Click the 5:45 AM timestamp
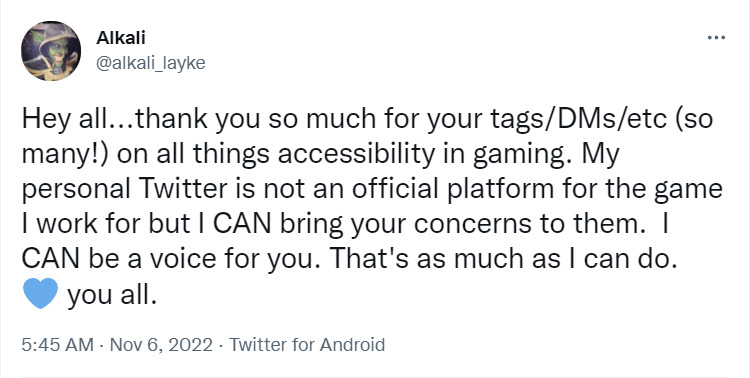Viewport: 750px width, 378px height. pos(57,345)
